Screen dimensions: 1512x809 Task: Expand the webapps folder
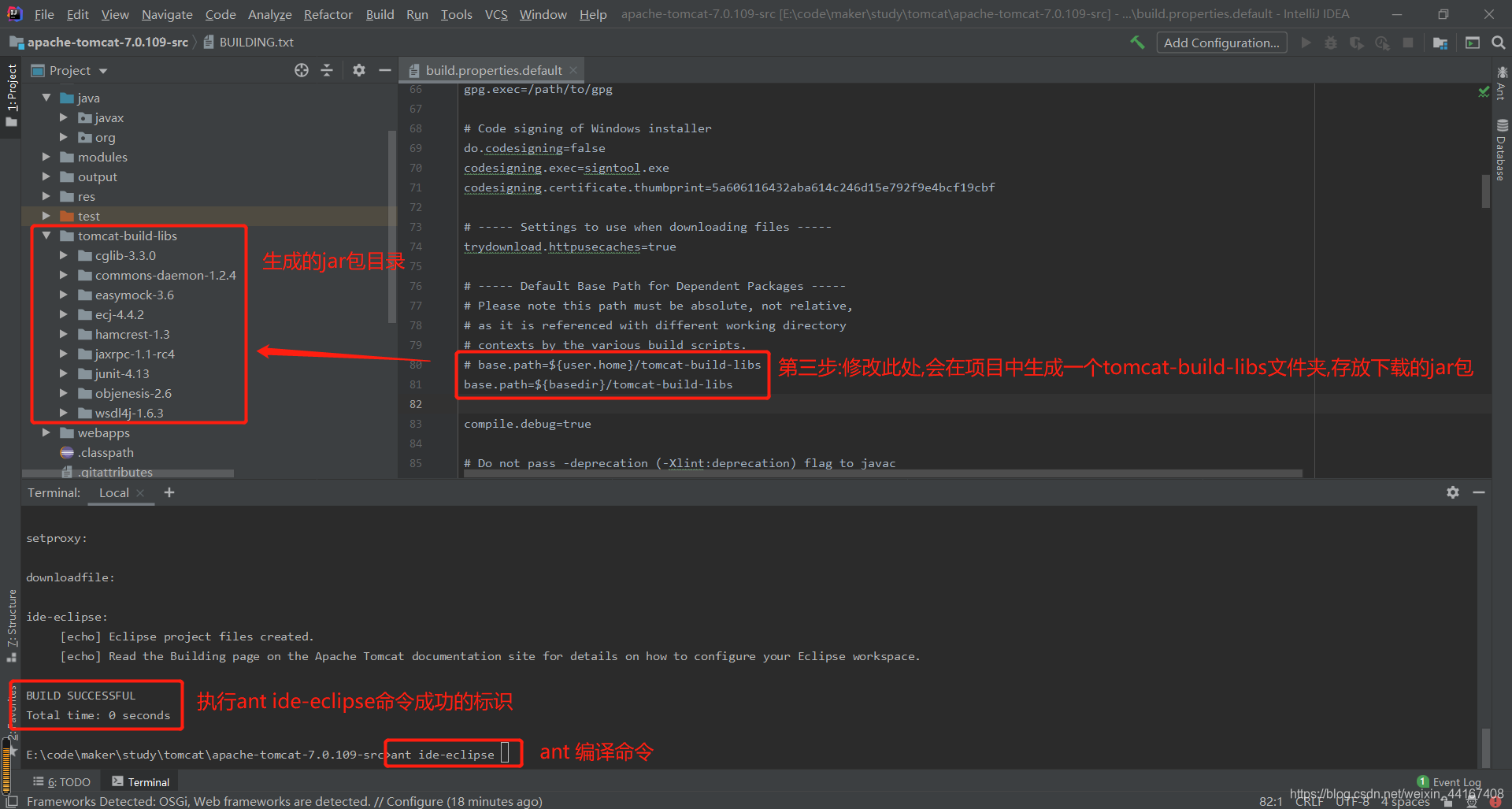46,432
